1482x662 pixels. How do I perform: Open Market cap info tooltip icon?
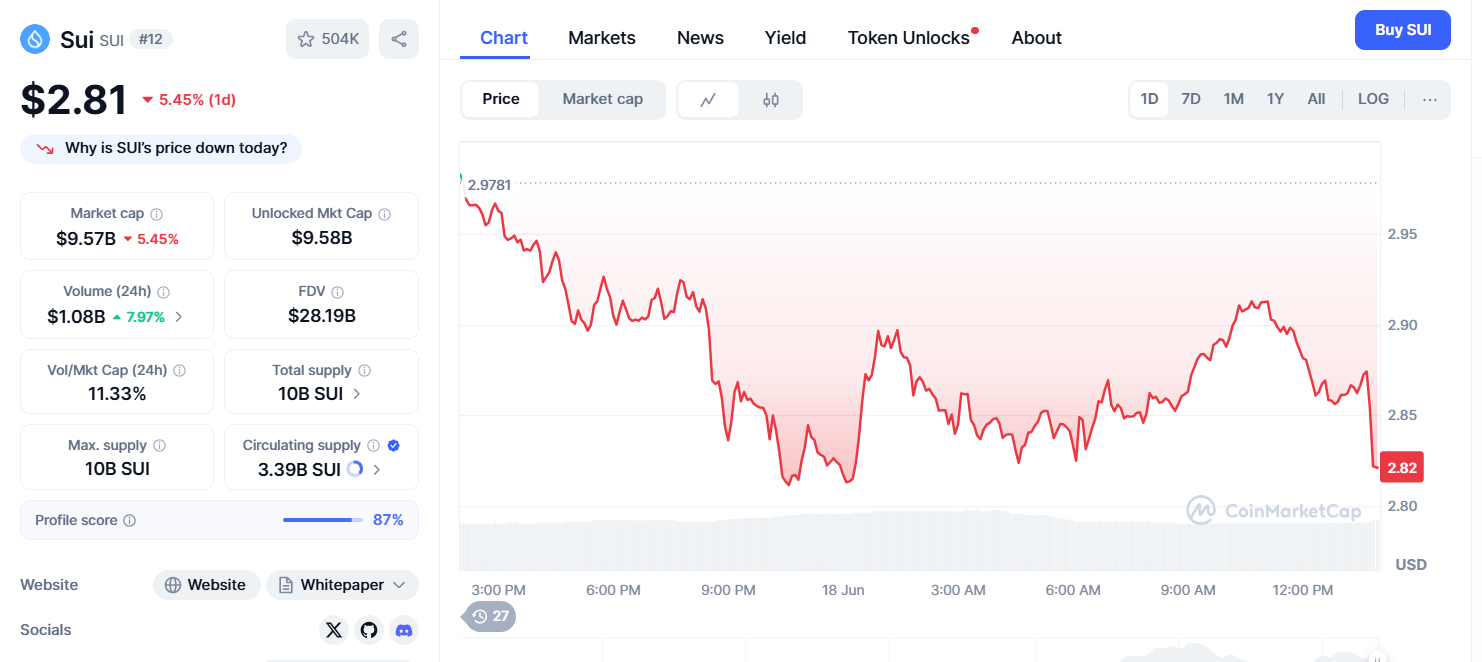point(157,214)
